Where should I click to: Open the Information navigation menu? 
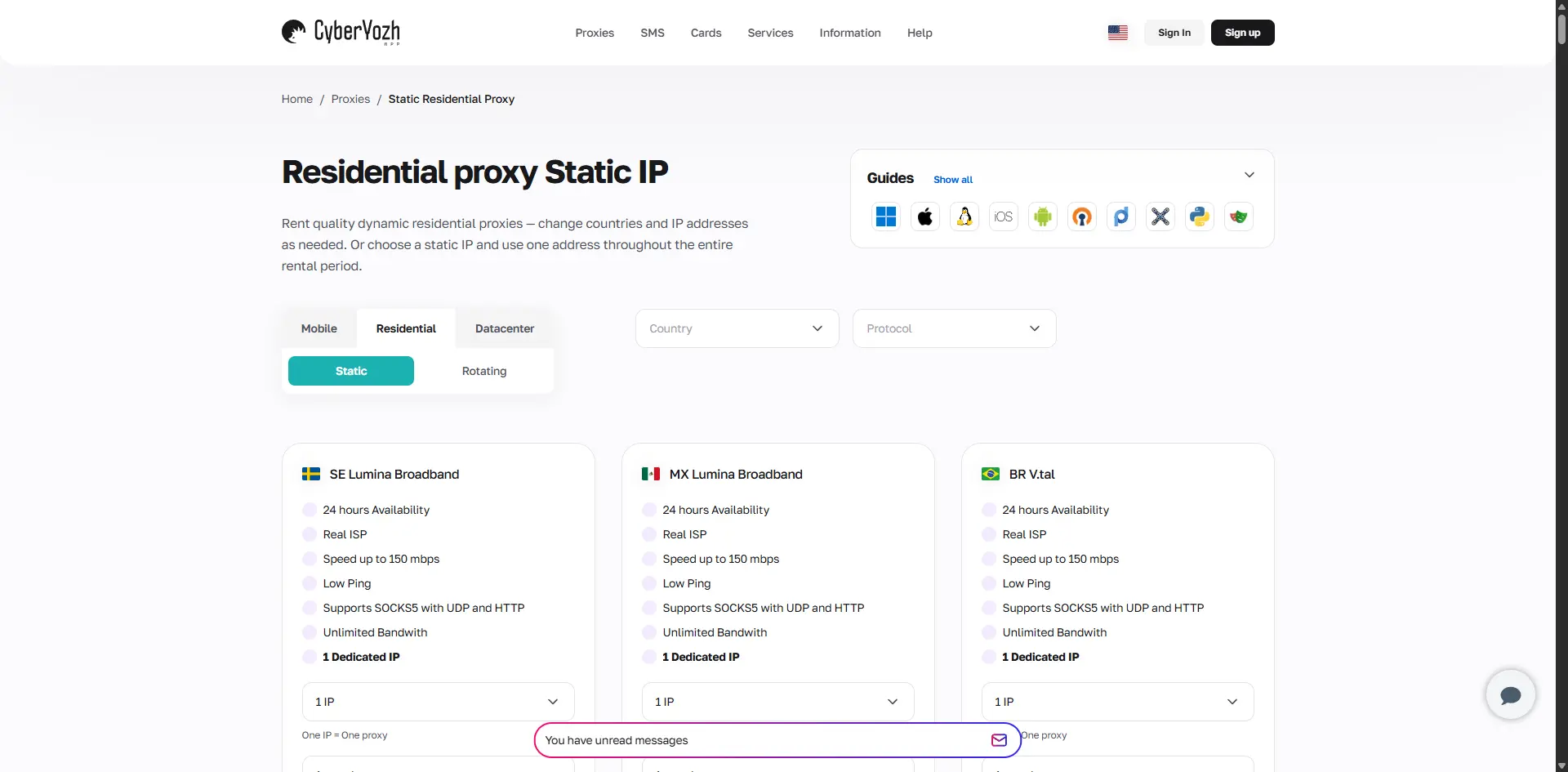click(x=850, y=33)
